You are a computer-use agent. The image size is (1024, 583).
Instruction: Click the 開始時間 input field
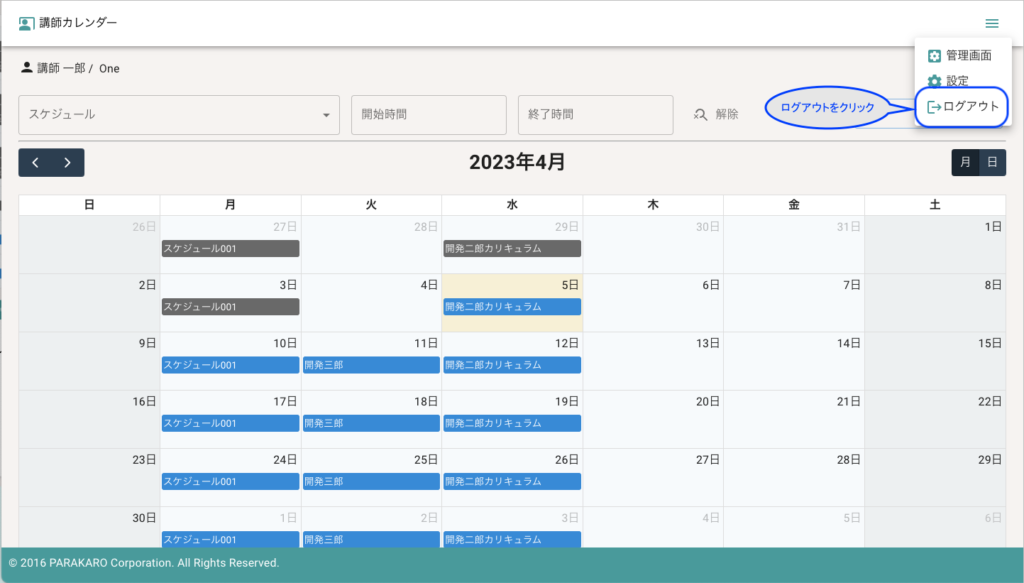pyautogui.click(x=429, y=115)
